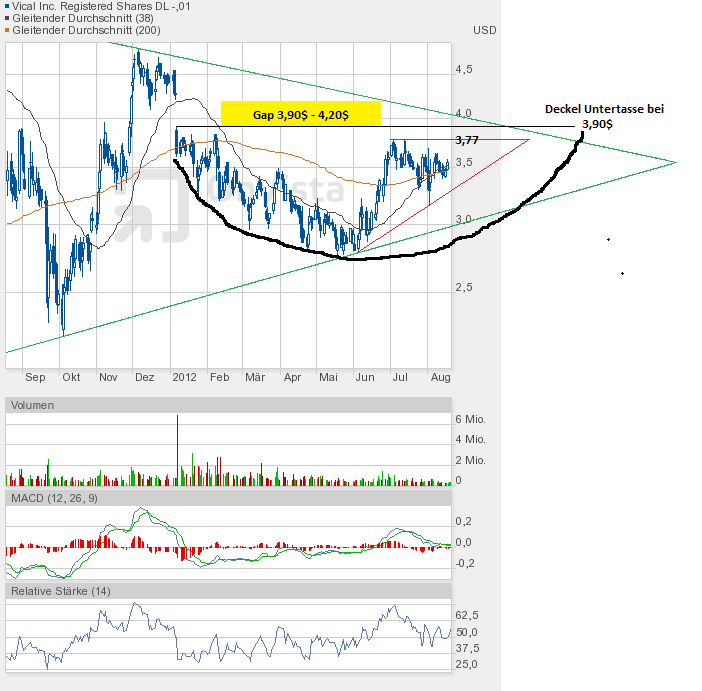Click the blue Vical Inc. legend square
This screenshot has width=702, height=691.
[4, 7]
